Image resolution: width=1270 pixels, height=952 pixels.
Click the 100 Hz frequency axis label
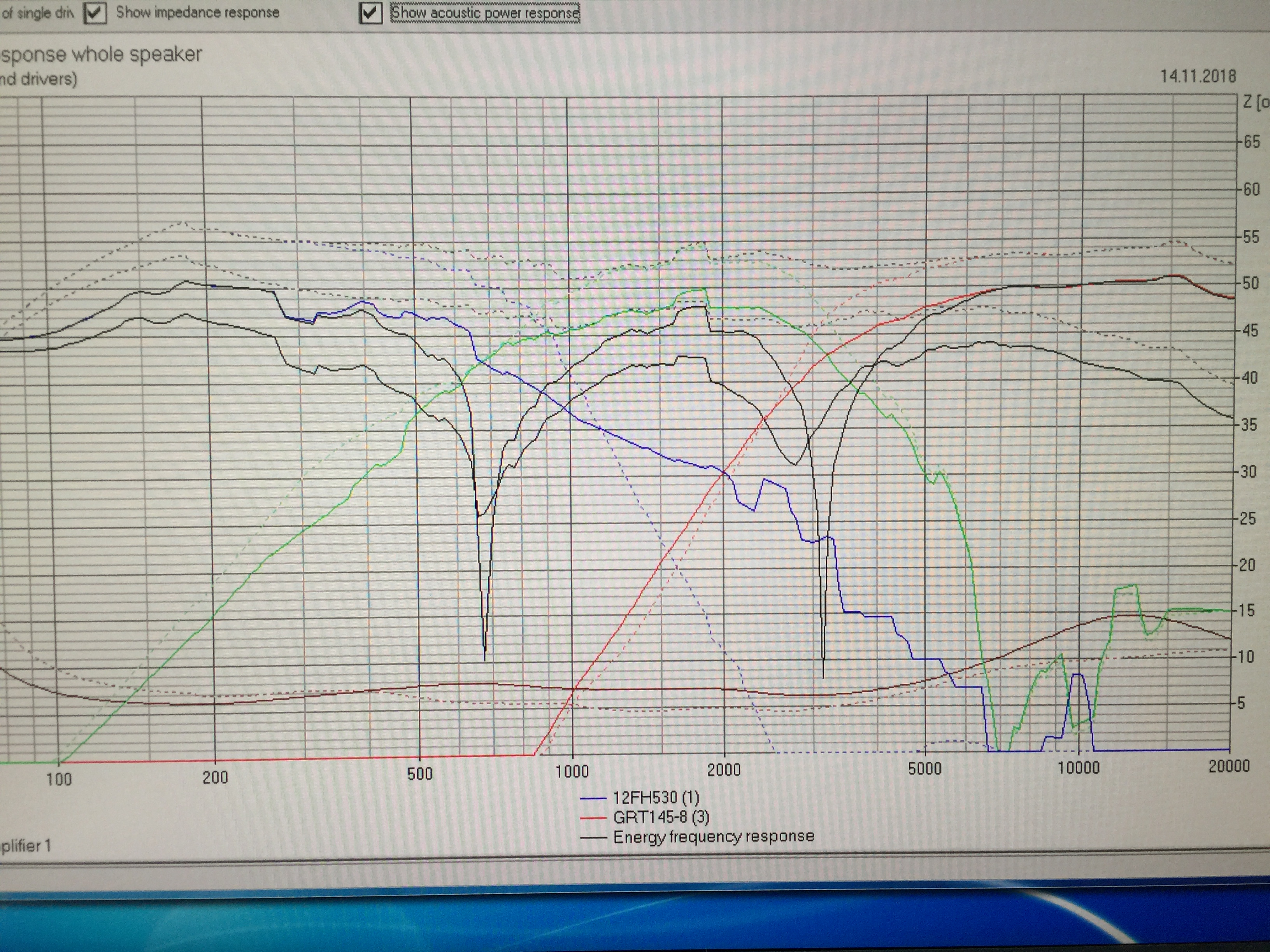click(x=59, y=779)
